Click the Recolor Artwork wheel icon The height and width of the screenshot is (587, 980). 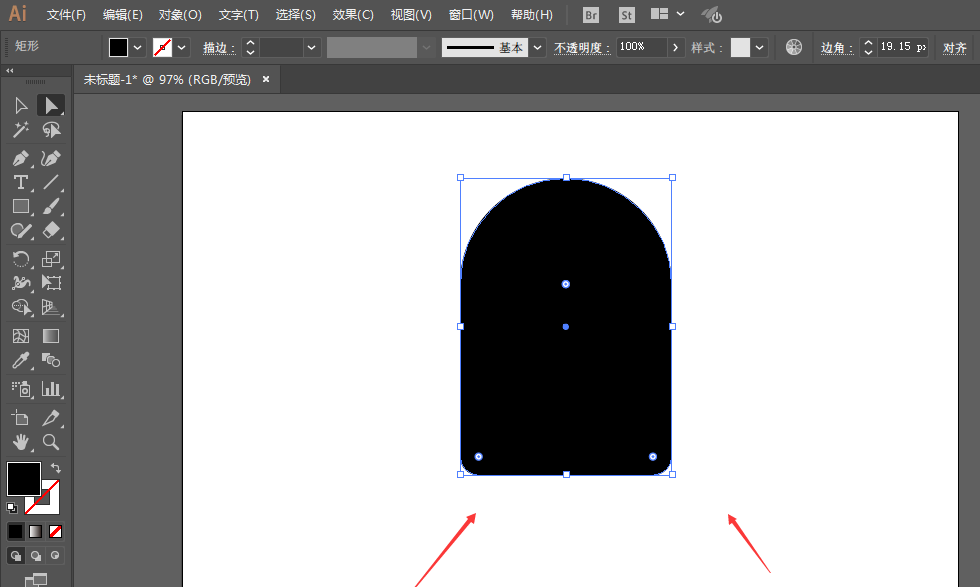794,47
